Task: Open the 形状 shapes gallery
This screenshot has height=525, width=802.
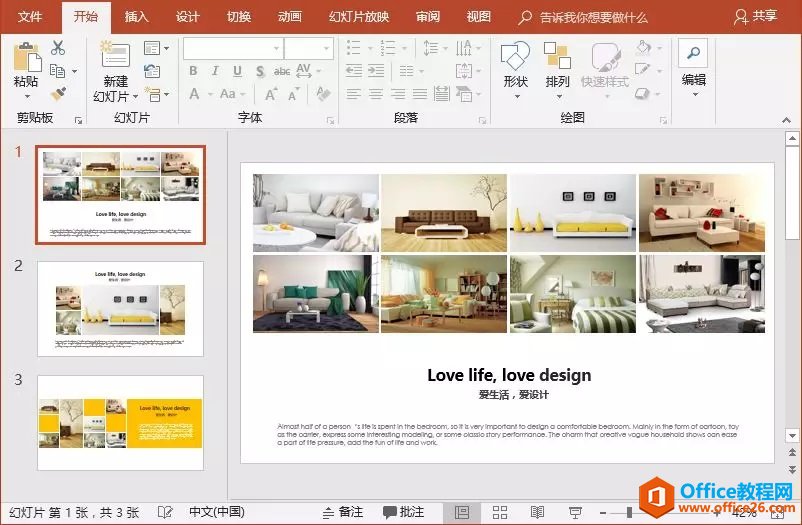Action: click(x=515, y=58)
